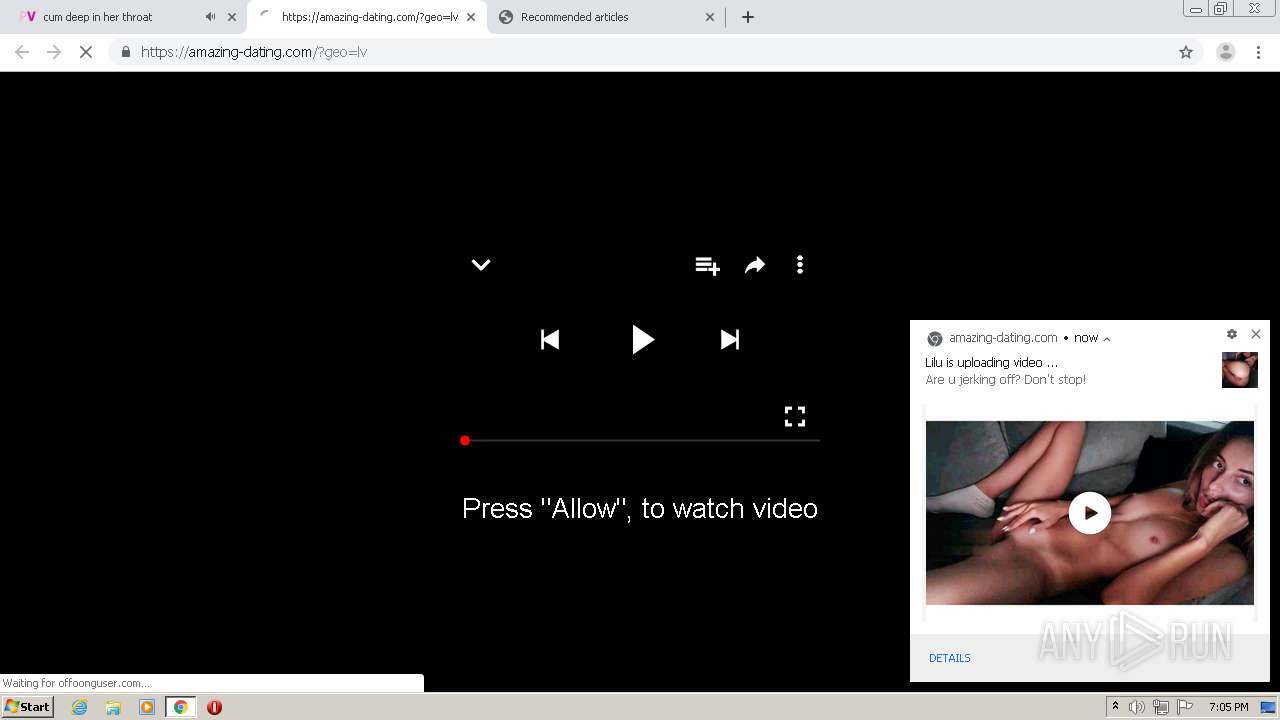Restore down the Chrome window

[x=1221, y=9]
